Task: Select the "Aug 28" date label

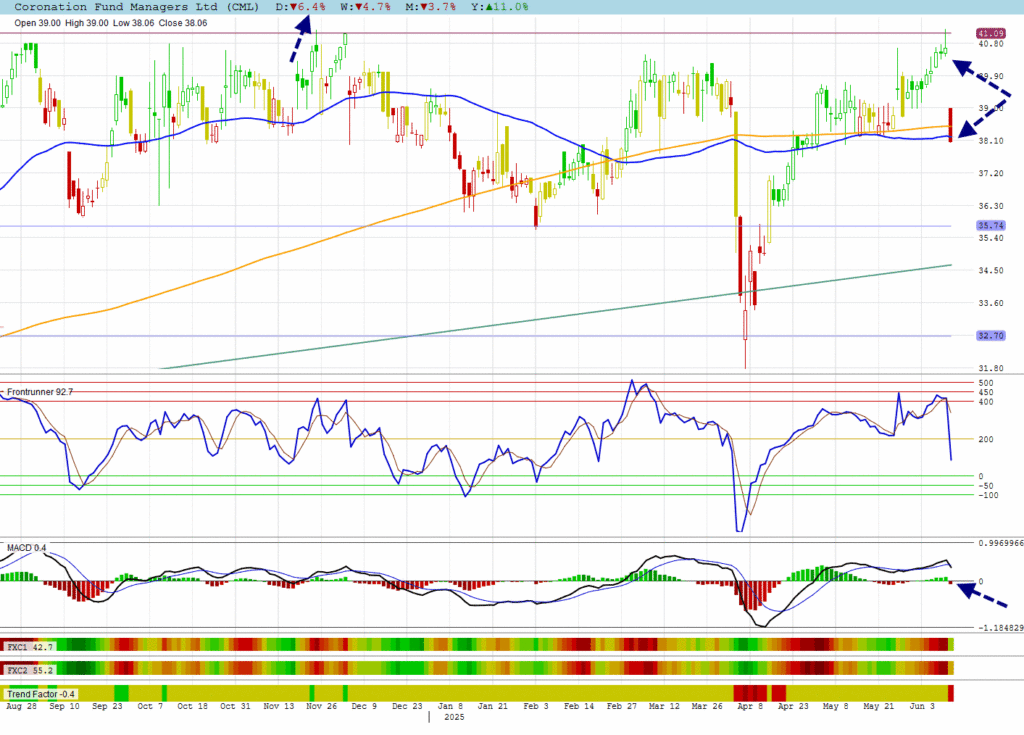Action: pos(22,706)
